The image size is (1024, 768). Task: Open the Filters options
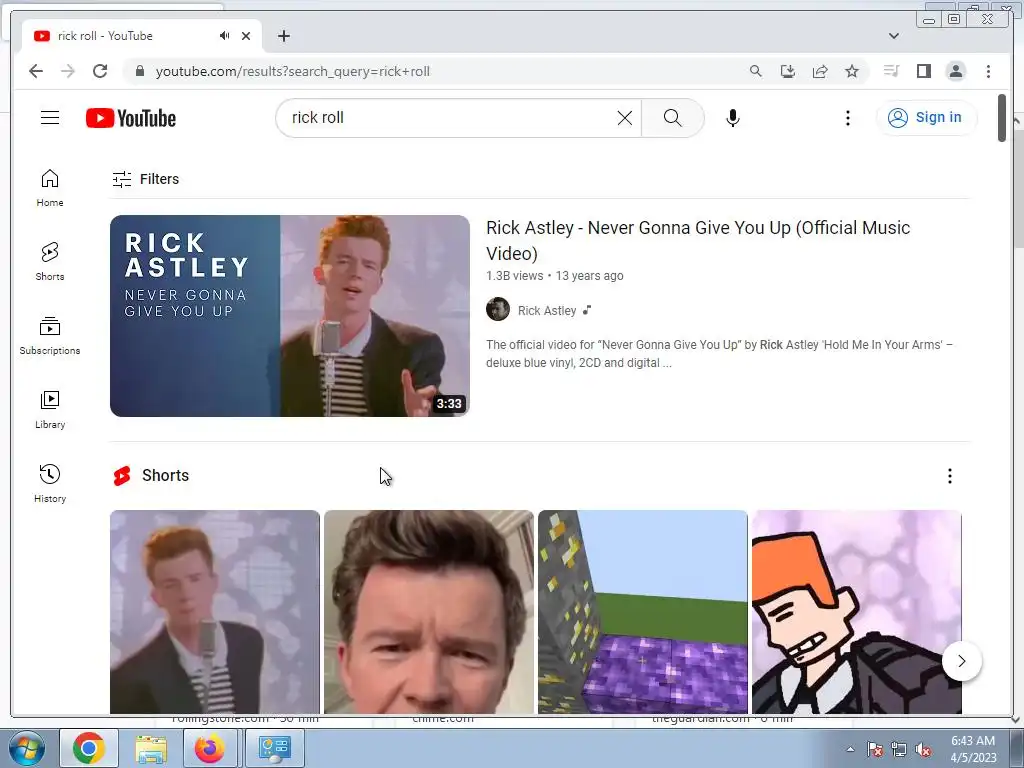[x=146, y=179]
